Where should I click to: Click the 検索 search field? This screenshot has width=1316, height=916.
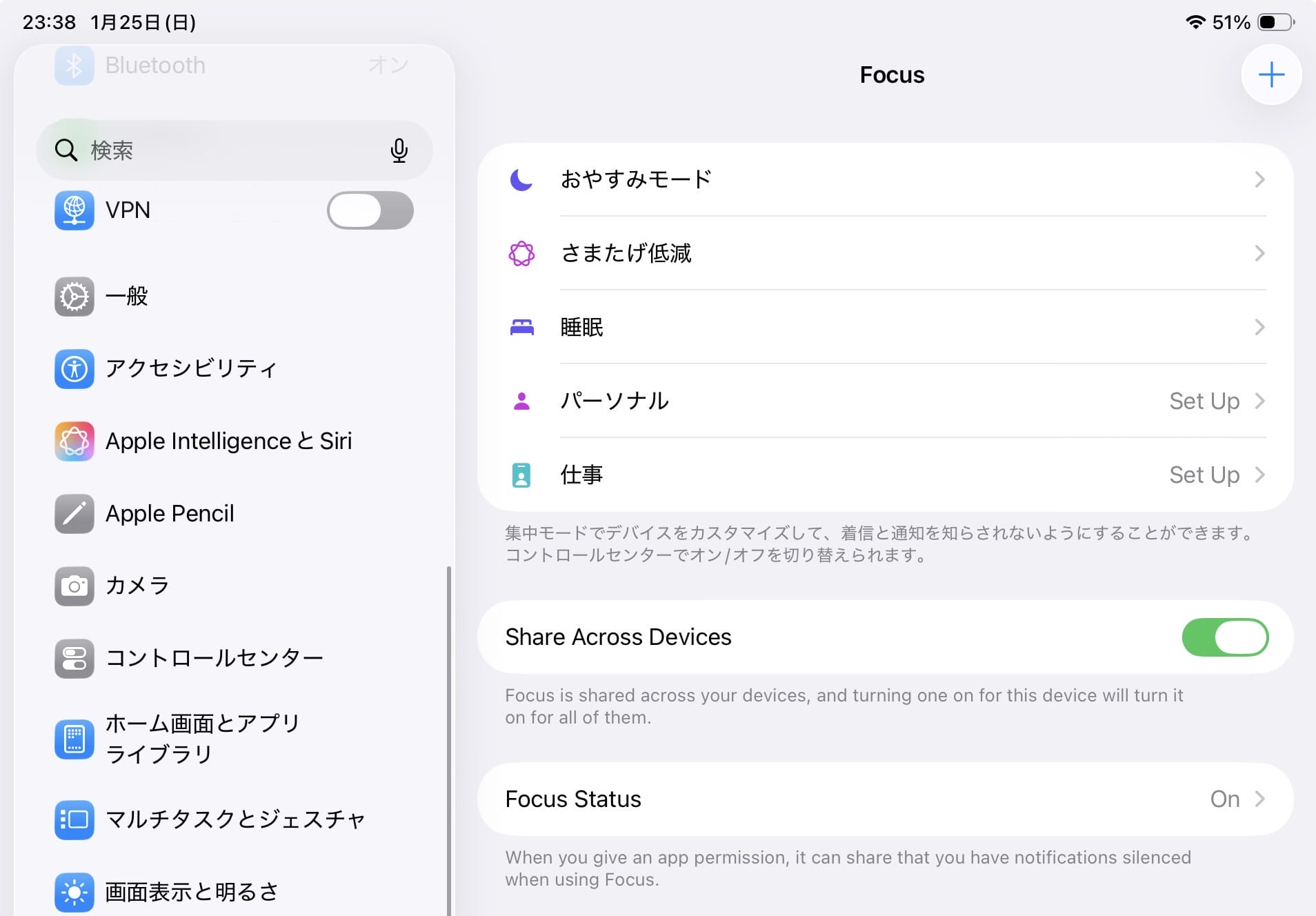228,150
